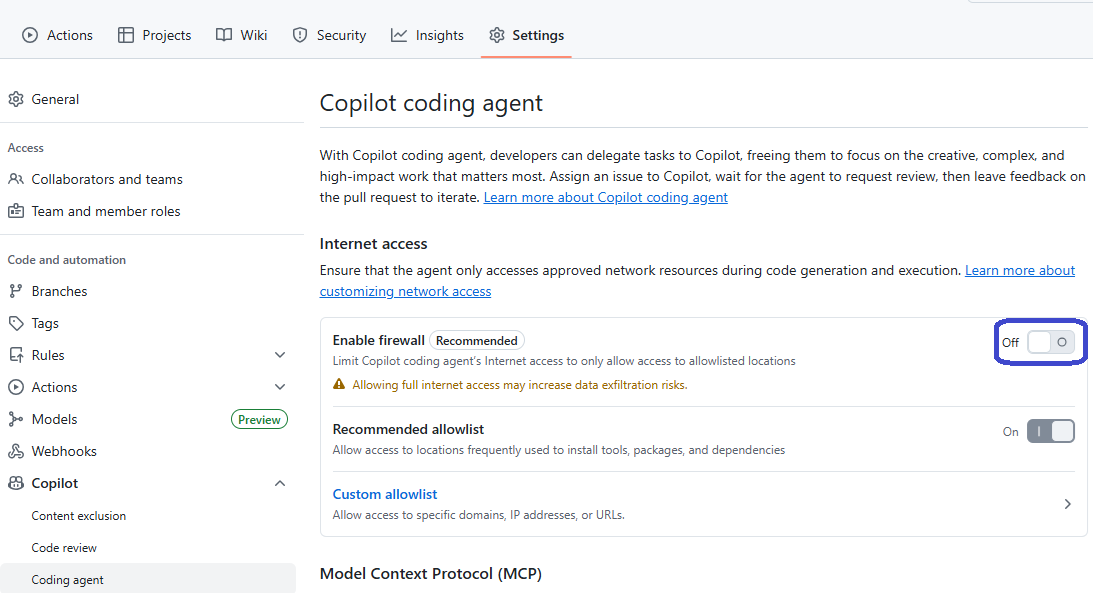
Task: Turn on the Enable firewall toggle
Action: (1050, 342)
